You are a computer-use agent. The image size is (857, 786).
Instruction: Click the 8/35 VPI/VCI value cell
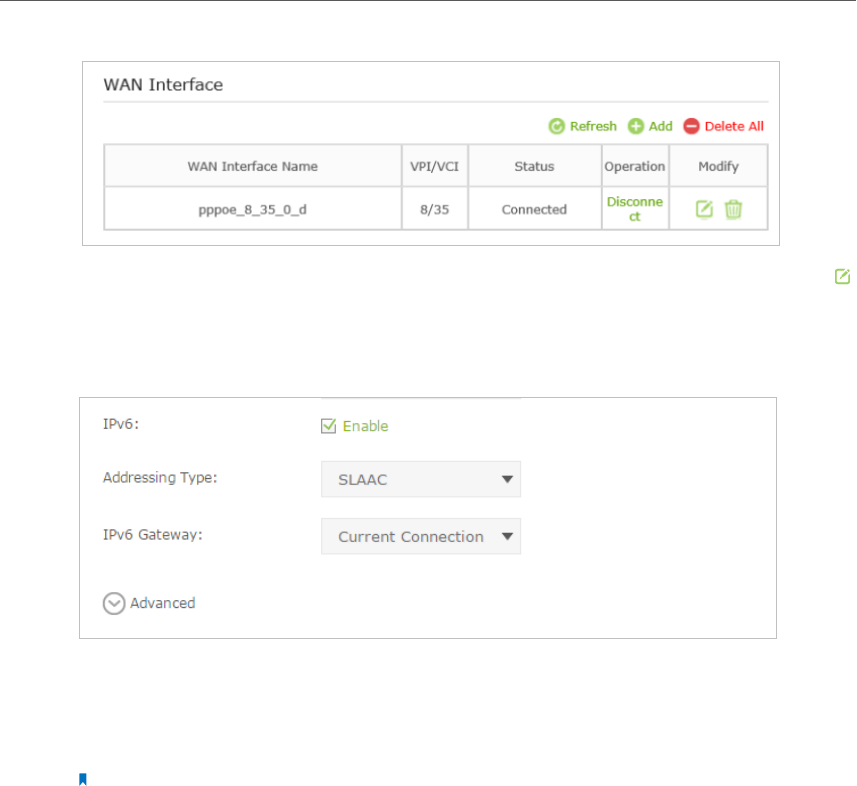tap(435, 210)
